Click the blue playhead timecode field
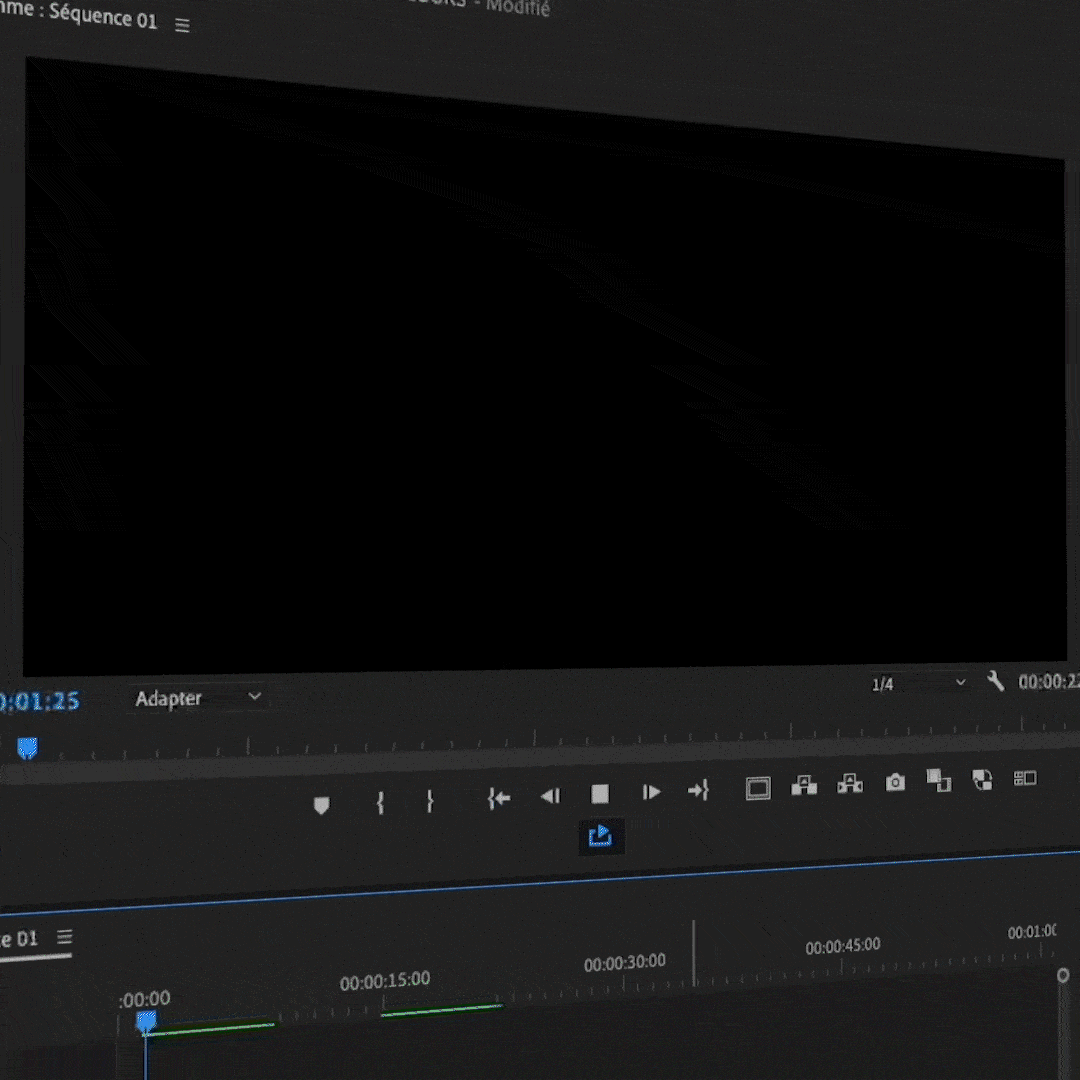 coord(40,701)
